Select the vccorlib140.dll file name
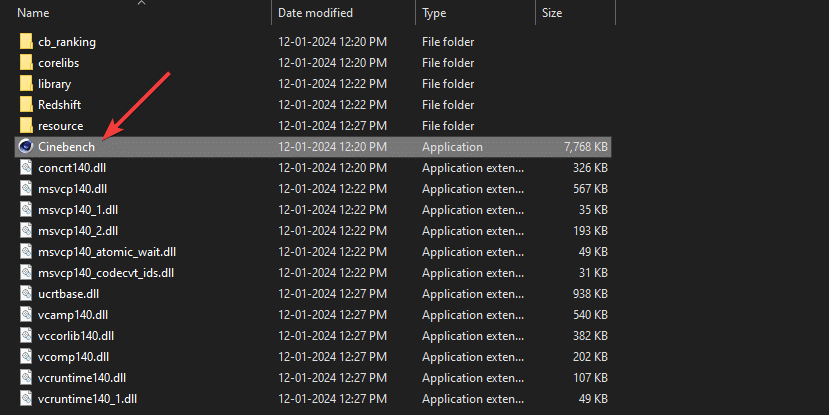This screenshot has width=829, height=415. [x=76, y=336]
